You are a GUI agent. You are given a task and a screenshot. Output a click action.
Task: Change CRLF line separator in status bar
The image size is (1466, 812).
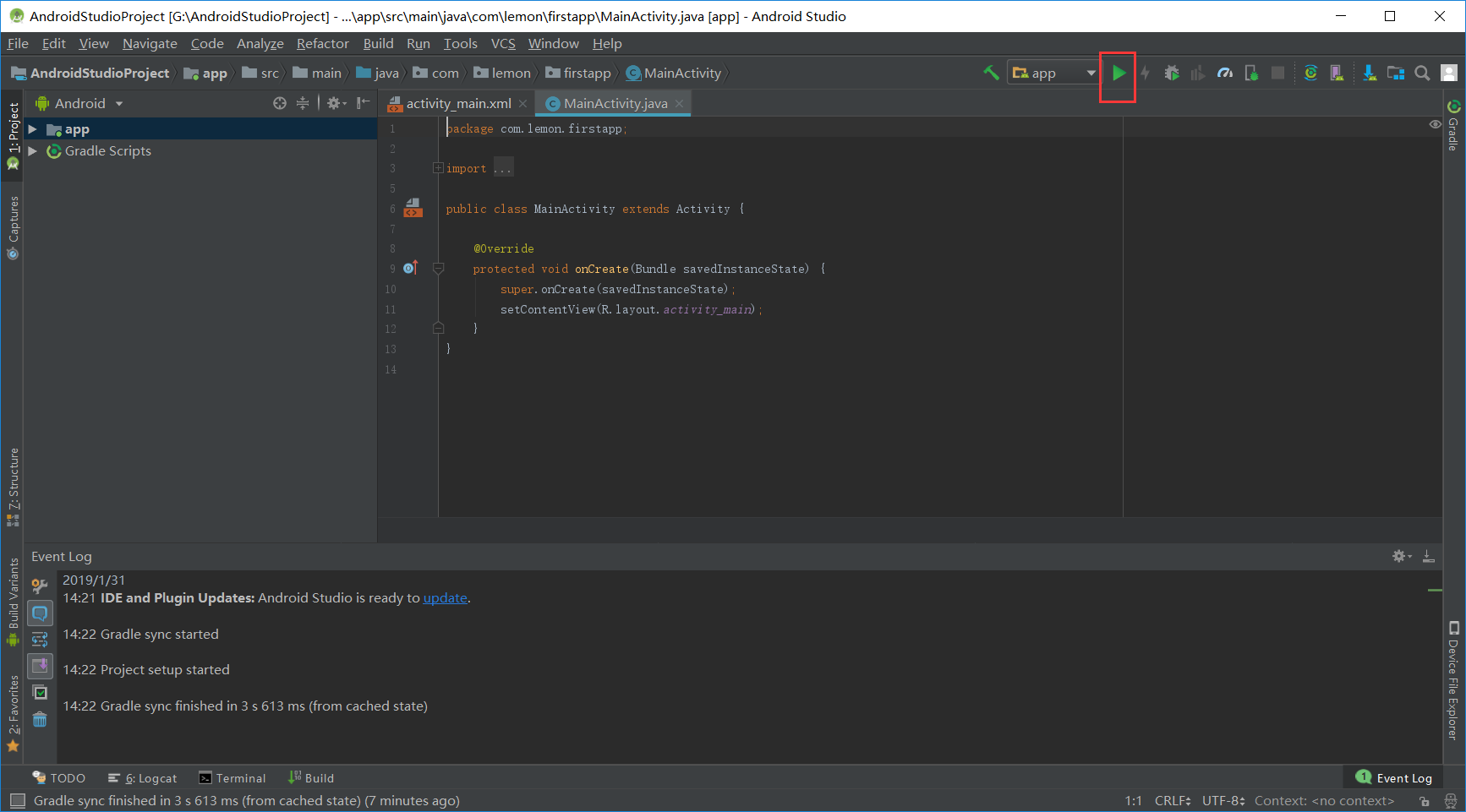pos(1173,801)
